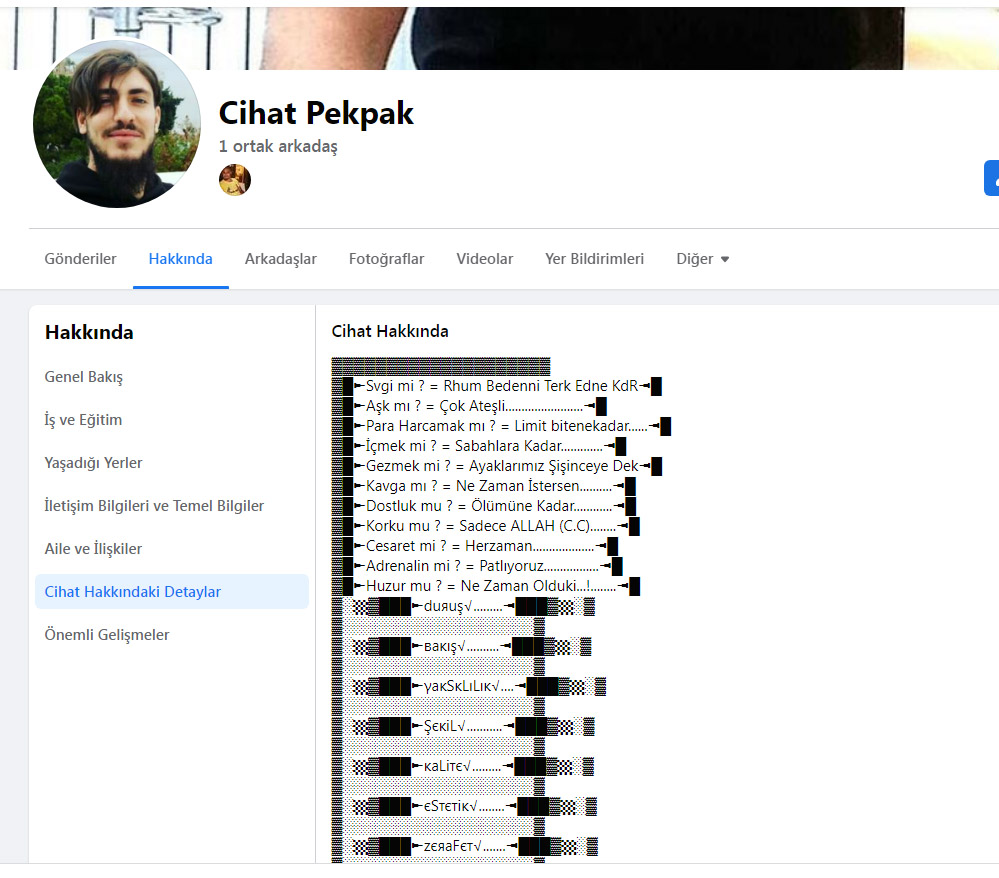
Task: Open the Arkadaşlar tab
Action: coord(281,259)
